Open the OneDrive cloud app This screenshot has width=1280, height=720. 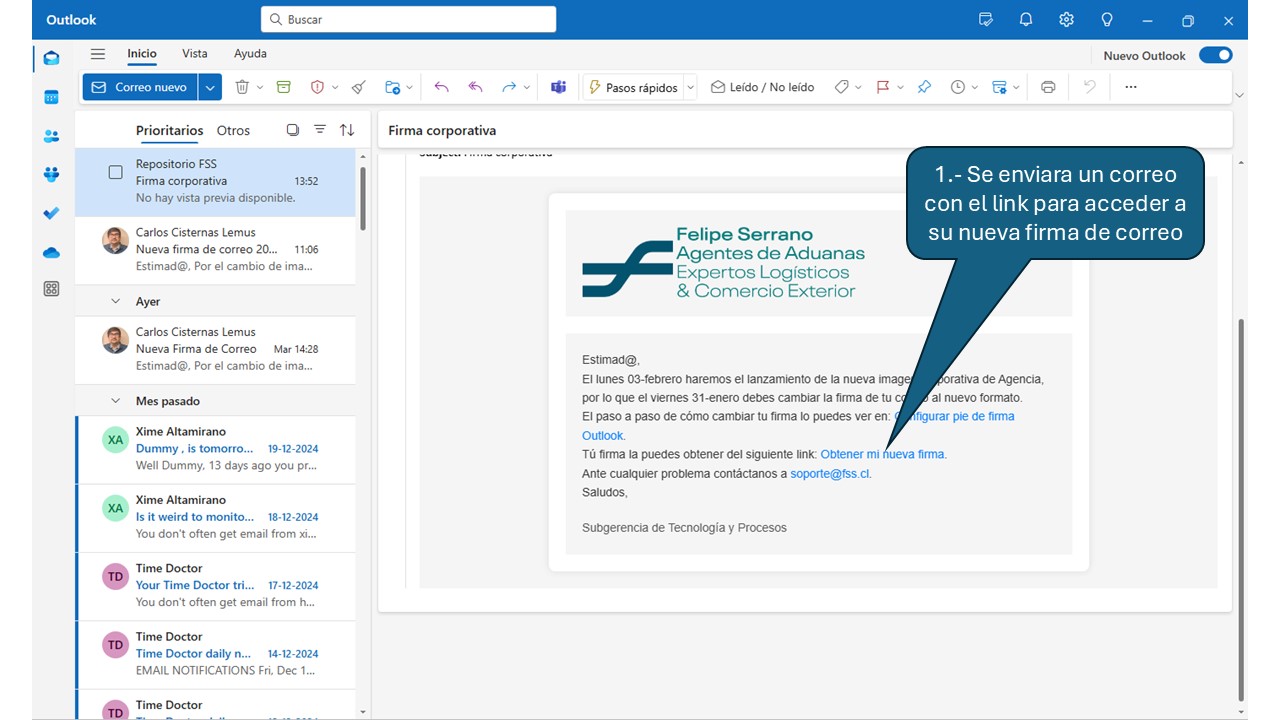coord(51,253)
